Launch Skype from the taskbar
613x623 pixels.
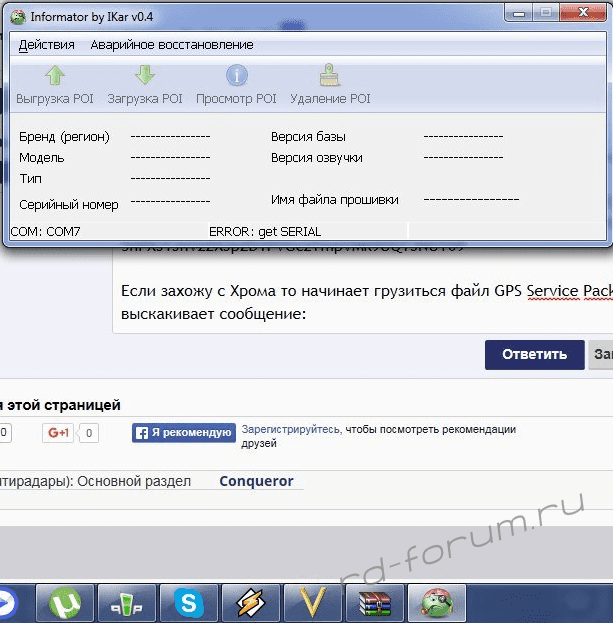189,603
